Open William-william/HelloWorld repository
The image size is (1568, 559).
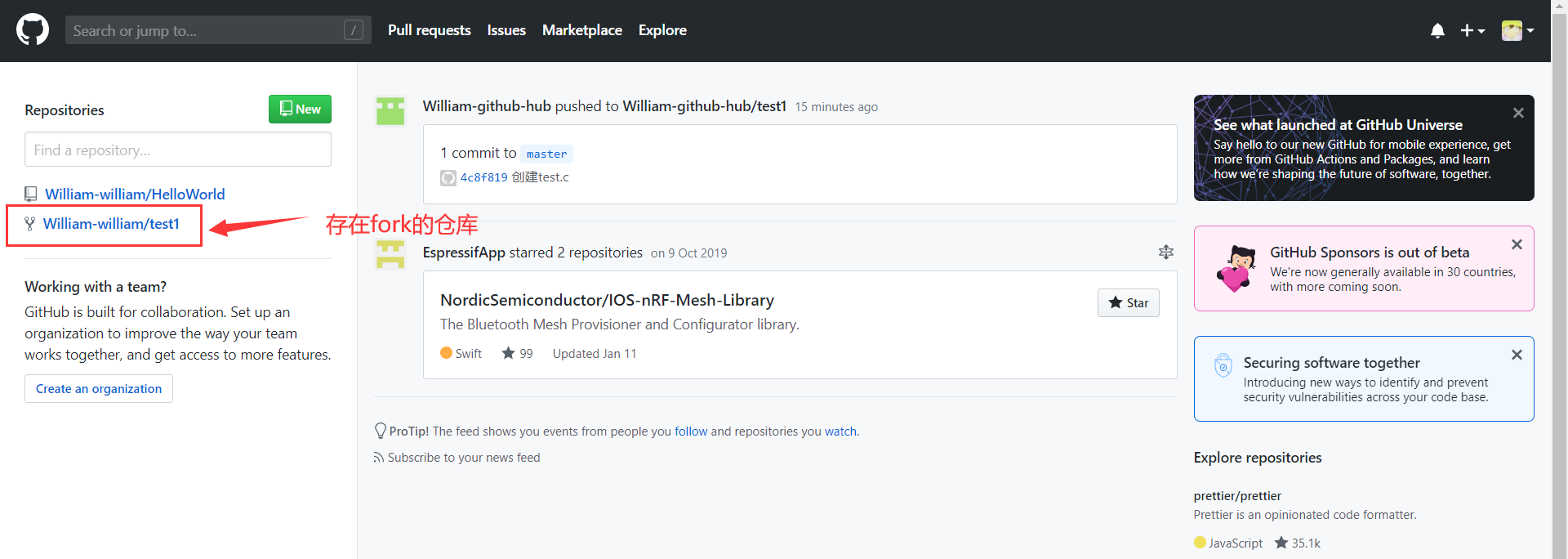(x=135, y=194)
